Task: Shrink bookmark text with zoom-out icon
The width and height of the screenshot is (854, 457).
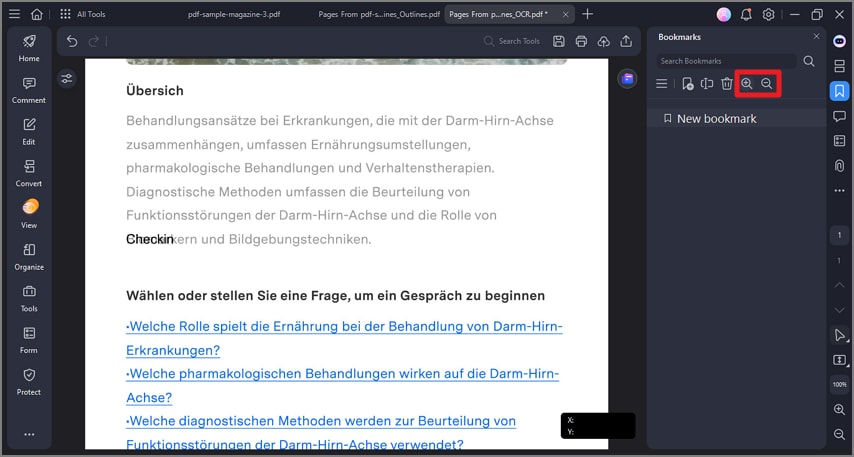Action: pos(767,84)
